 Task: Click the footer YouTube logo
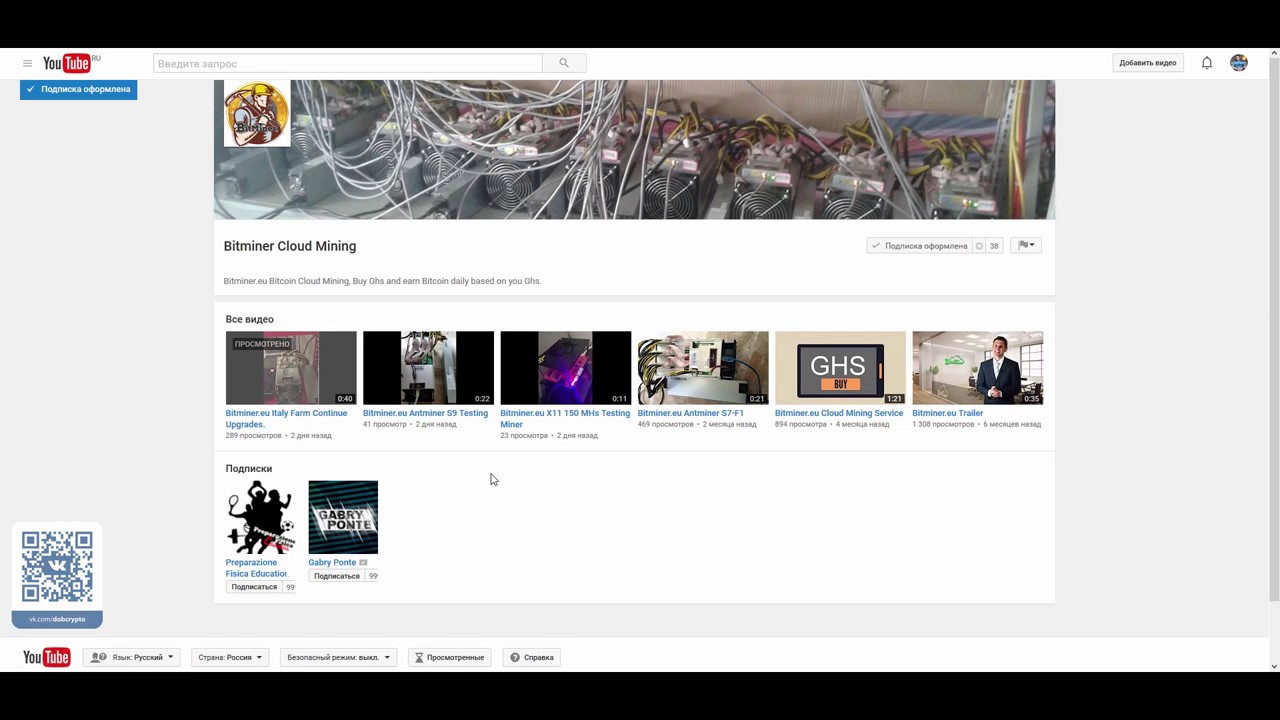pyautogui.click(x=47, y=657)
